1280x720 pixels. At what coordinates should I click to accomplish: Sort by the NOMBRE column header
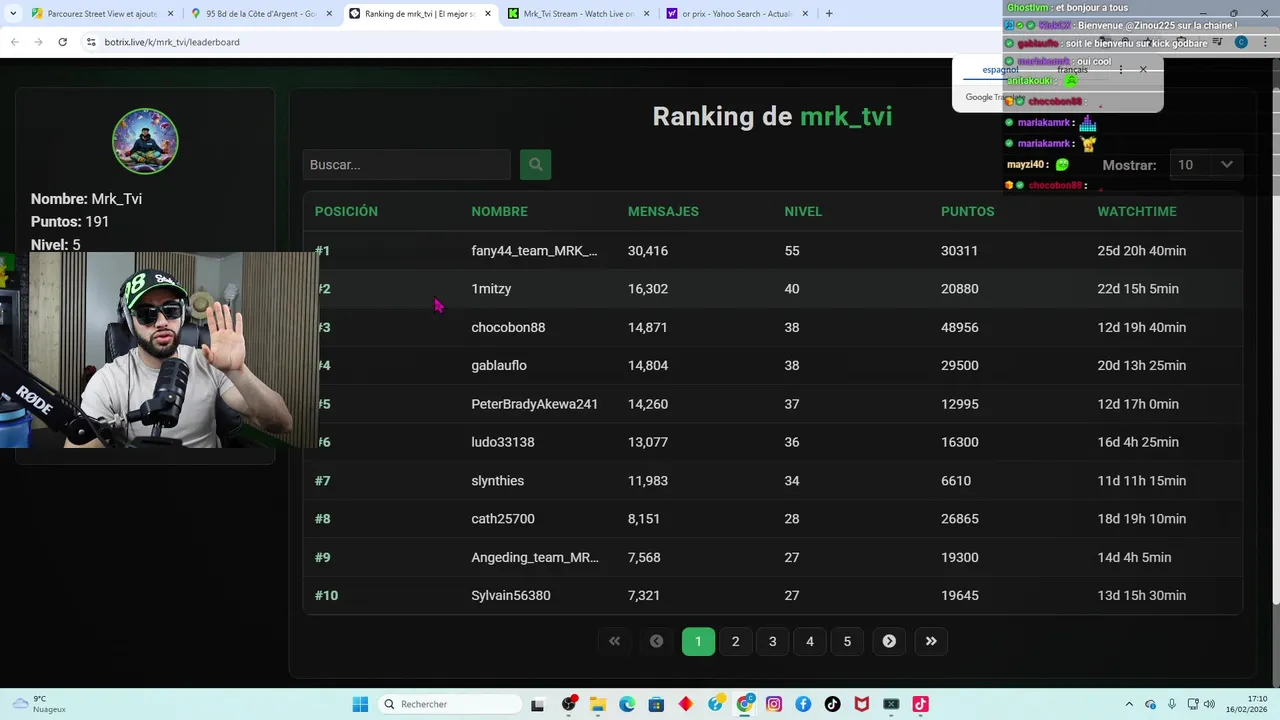click(499, 211)
